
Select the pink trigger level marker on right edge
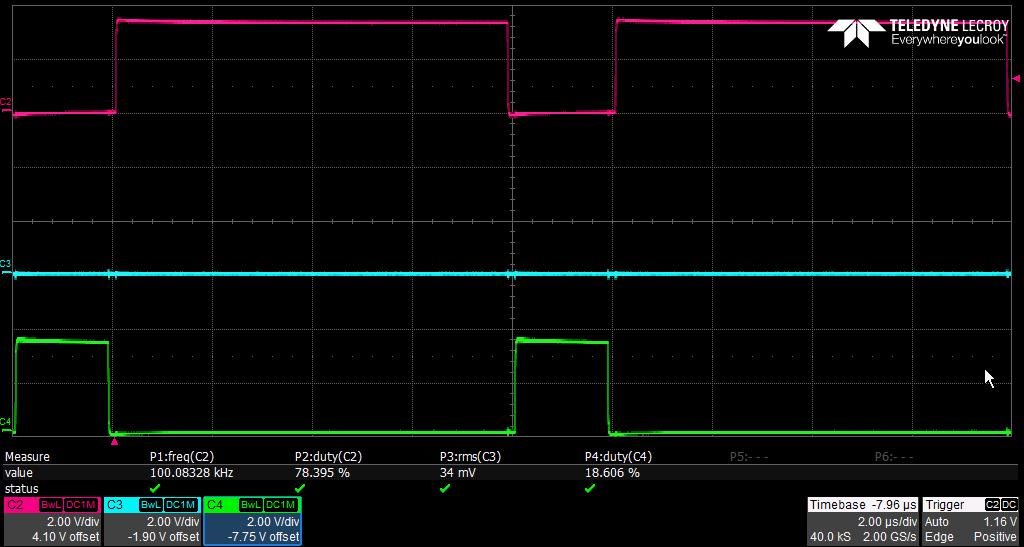tap(1016, 78)
